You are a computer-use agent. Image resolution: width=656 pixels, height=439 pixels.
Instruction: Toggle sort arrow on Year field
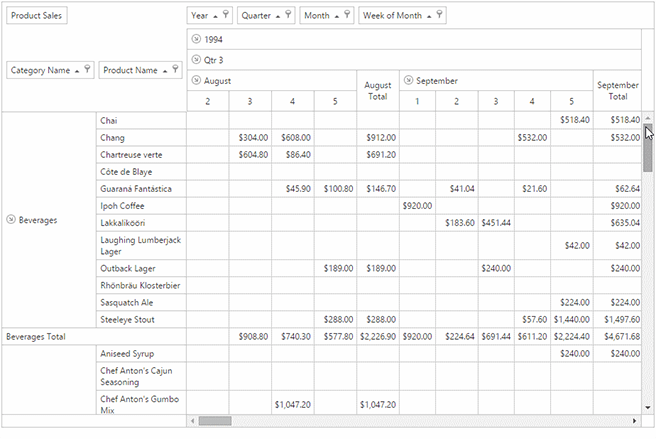[215, 16]
